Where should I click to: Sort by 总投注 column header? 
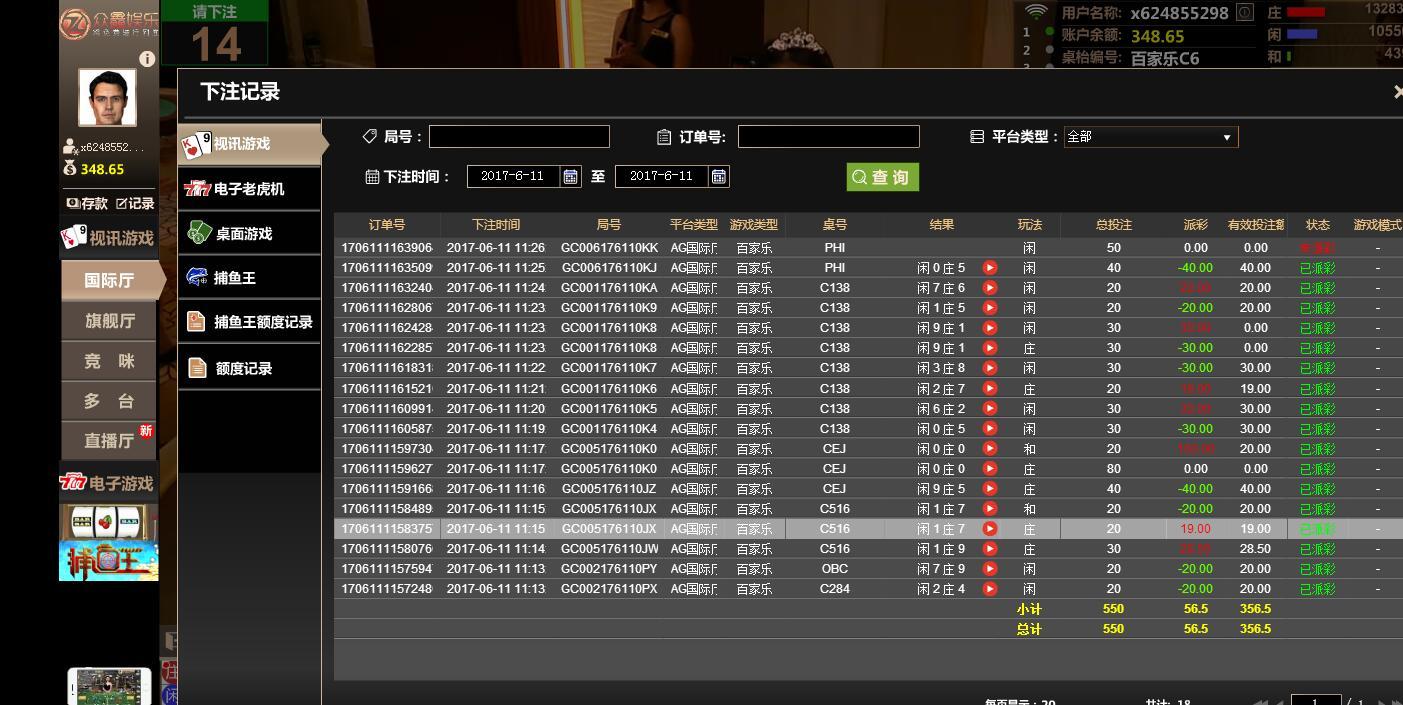1113,225
